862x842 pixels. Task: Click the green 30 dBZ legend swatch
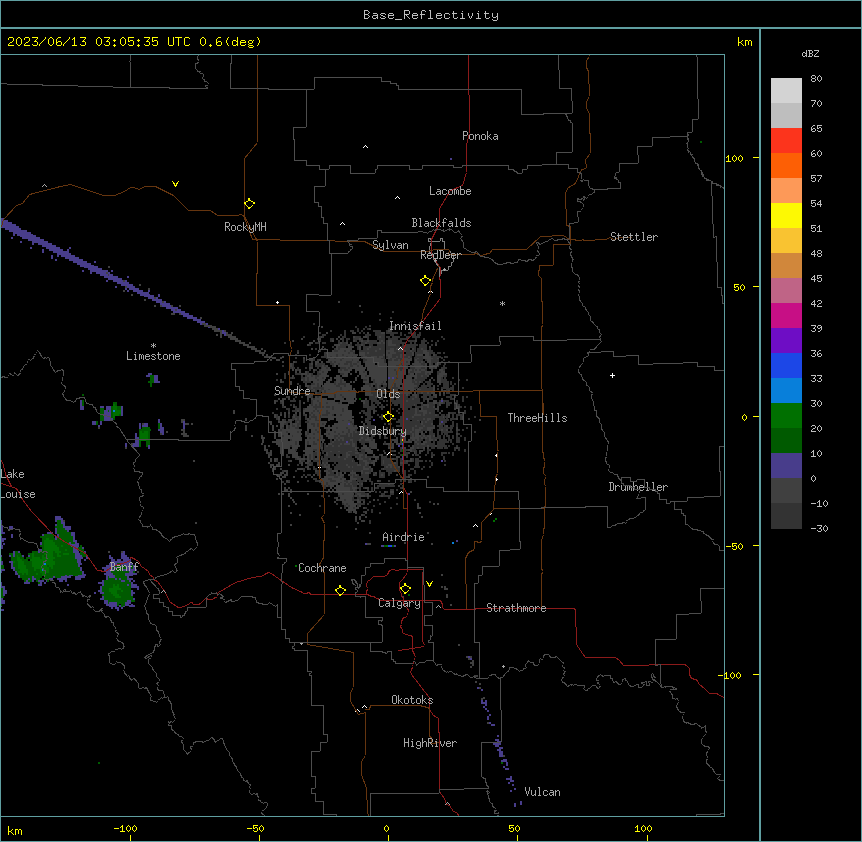click(x=786, y=416)
